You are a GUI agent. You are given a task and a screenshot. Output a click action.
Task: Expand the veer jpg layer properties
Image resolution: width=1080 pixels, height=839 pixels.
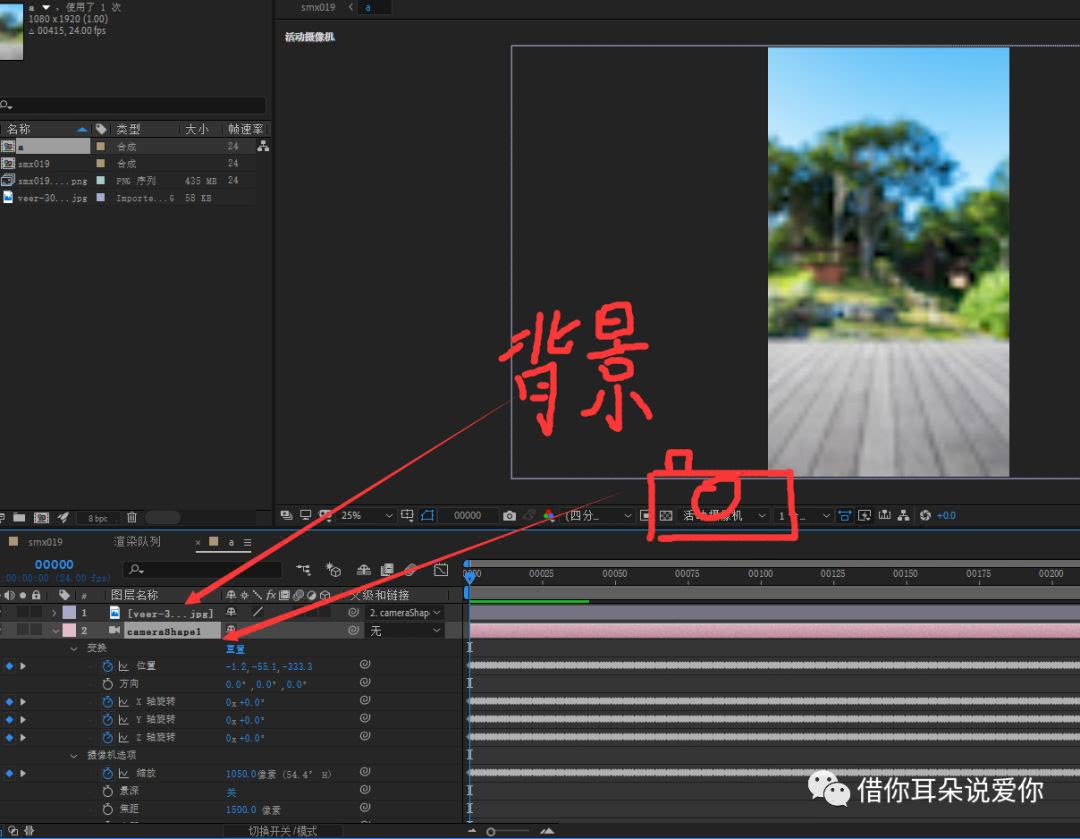tap(54, 612)
